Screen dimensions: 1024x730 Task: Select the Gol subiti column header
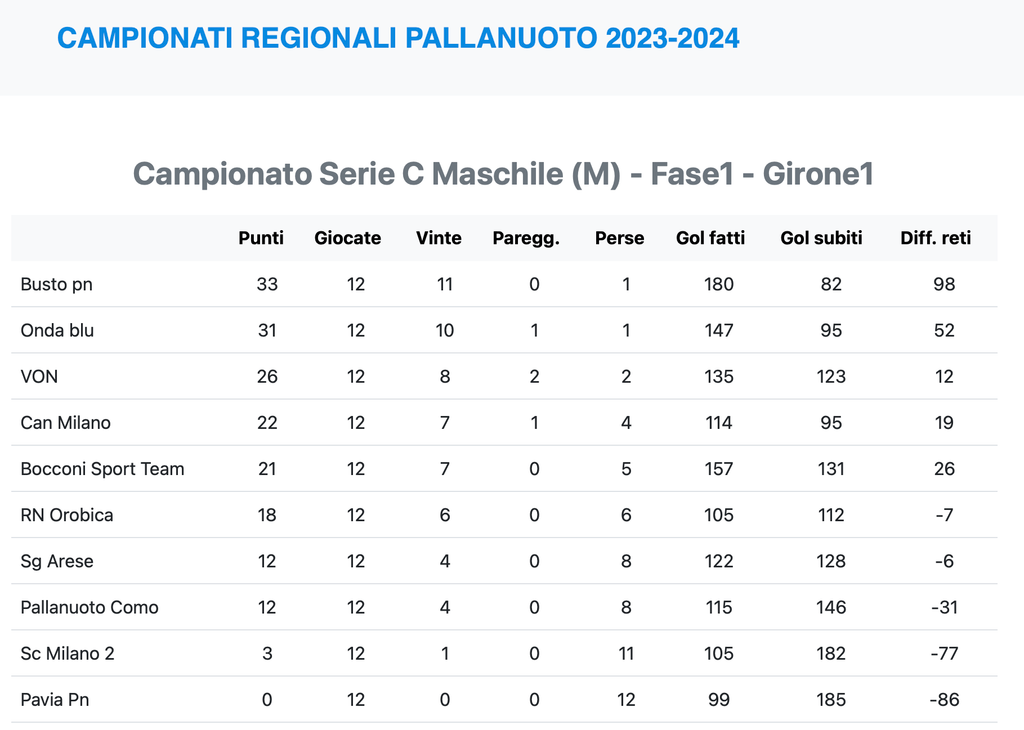pyautogui.click(x=821, y=238)
